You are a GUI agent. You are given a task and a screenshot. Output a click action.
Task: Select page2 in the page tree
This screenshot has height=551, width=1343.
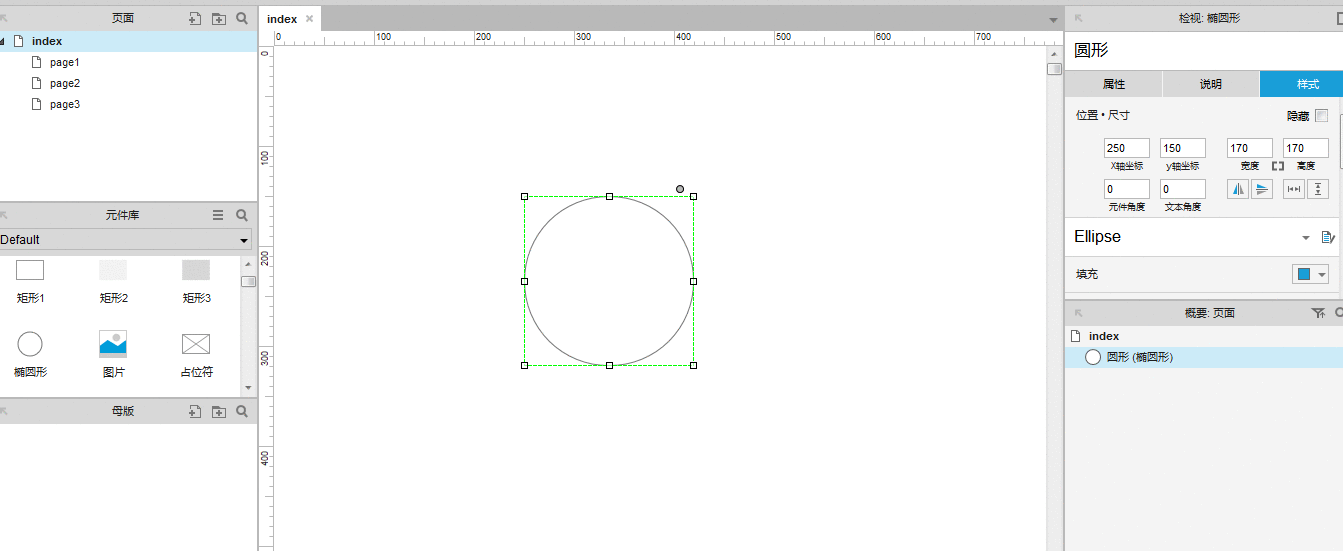click(65, 83)
